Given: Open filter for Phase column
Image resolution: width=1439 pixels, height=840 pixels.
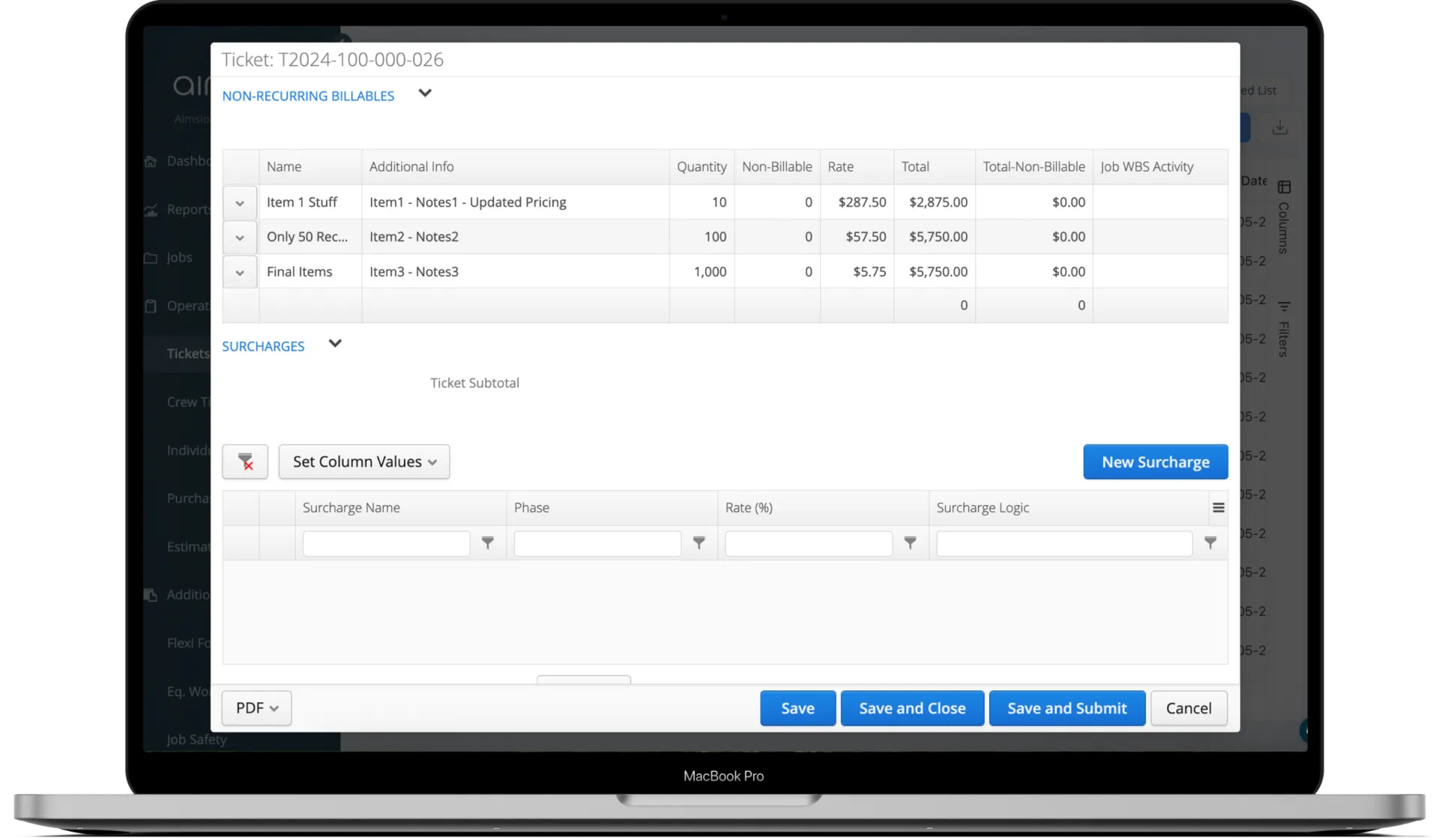Looking at the screenshot, I should click(699, 543).
